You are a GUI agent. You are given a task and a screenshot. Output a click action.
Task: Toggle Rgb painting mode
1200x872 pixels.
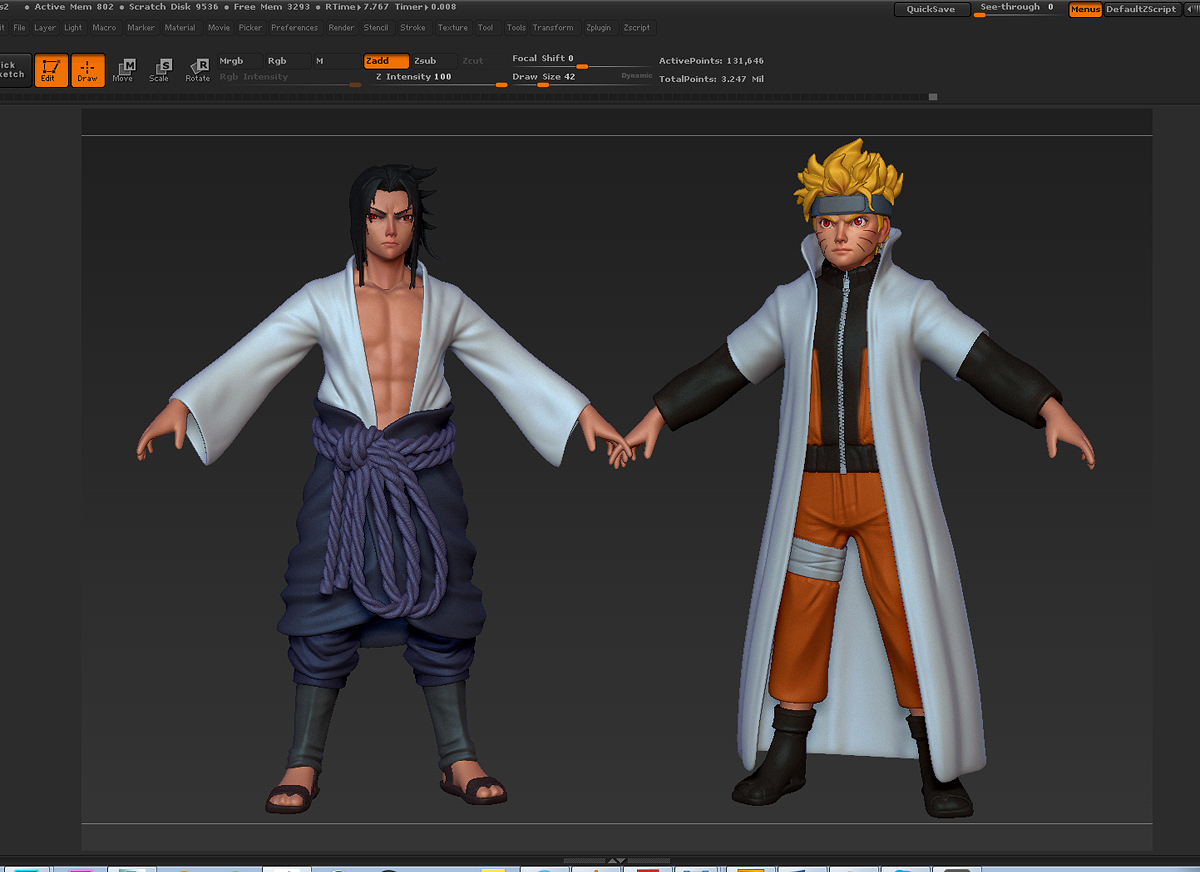click(x=288, y=61)
